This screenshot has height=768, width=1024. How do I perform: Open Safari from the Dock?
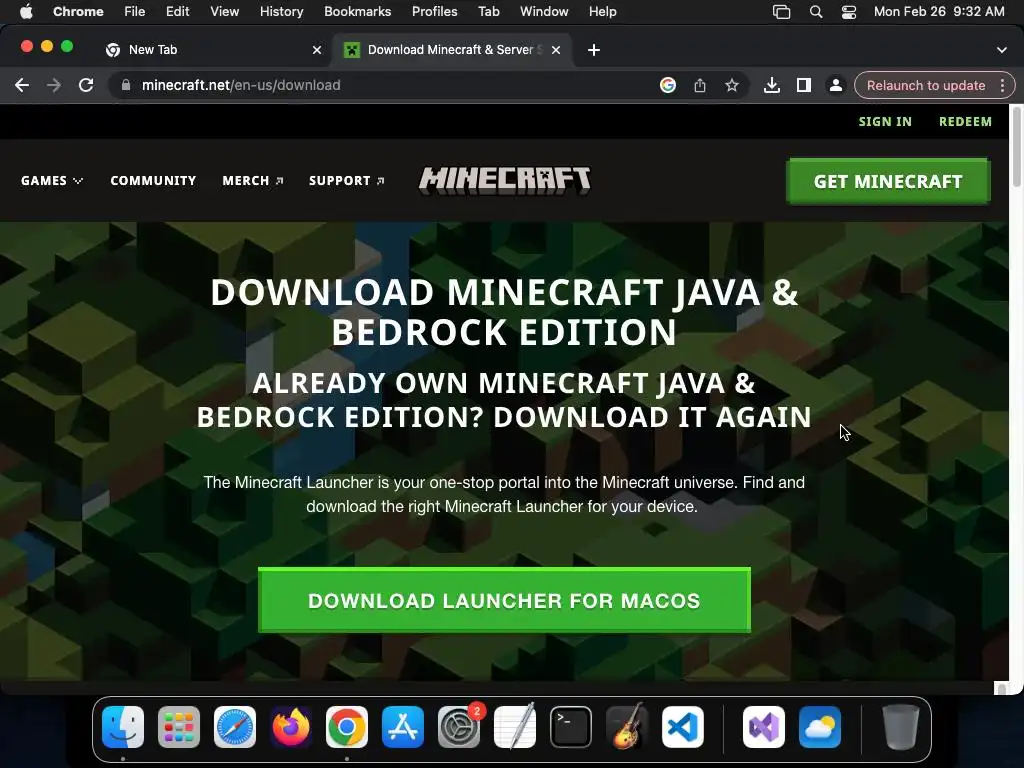pos(235,727)
